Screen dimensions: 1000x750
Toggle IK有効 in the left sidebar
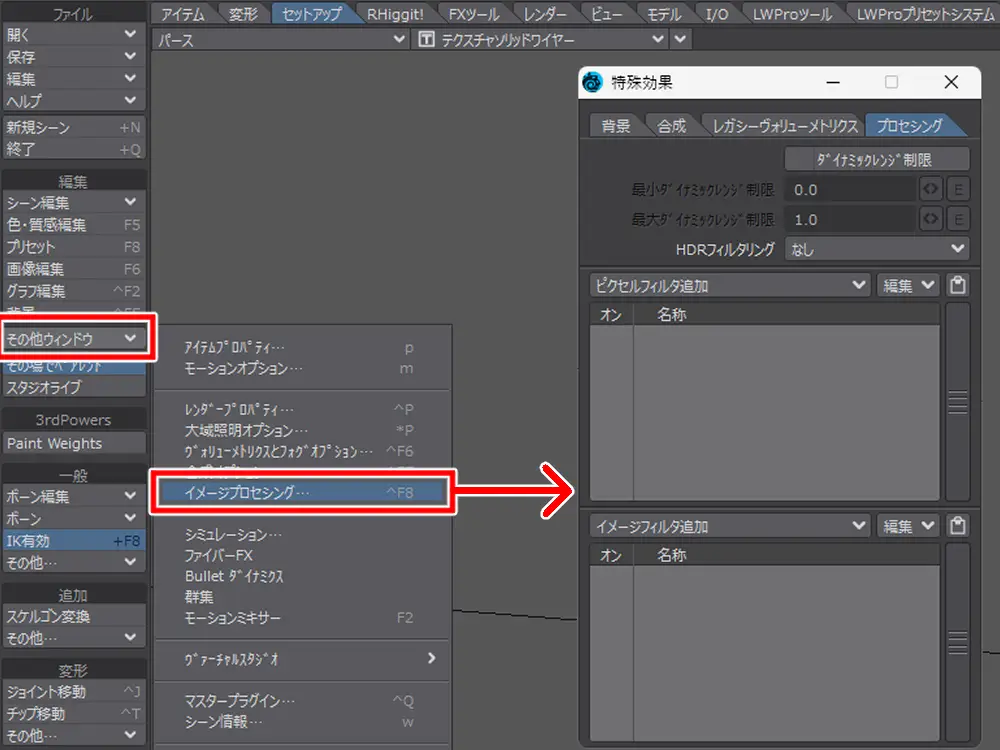click(74, 541)
